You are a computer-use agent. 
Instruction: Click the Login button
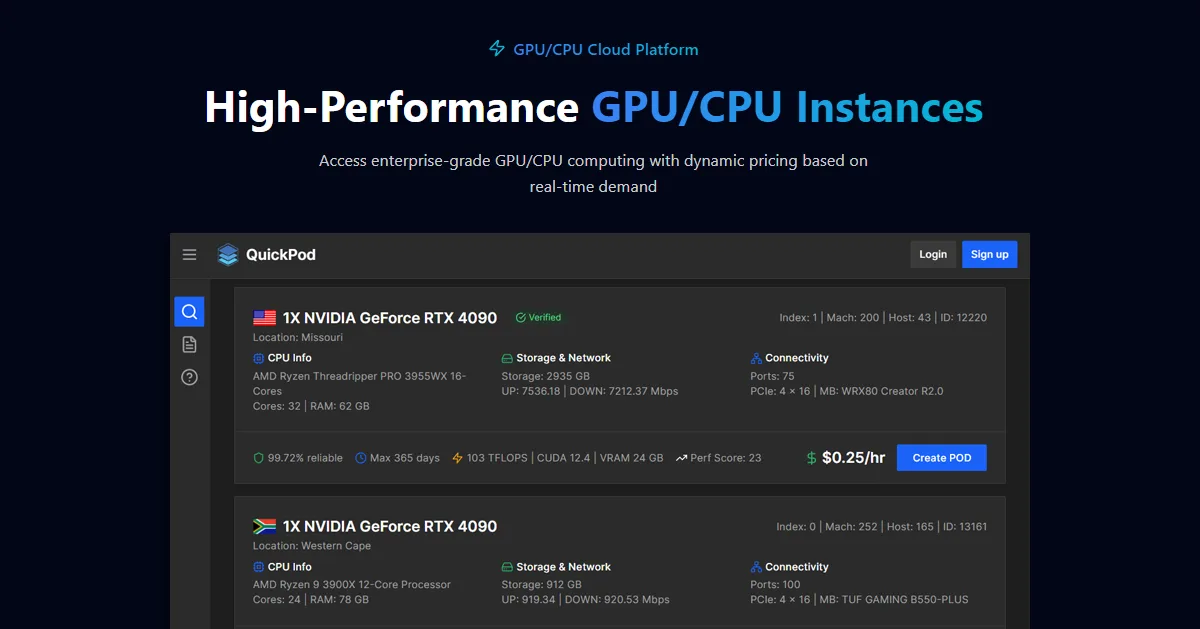click(933, 255)
